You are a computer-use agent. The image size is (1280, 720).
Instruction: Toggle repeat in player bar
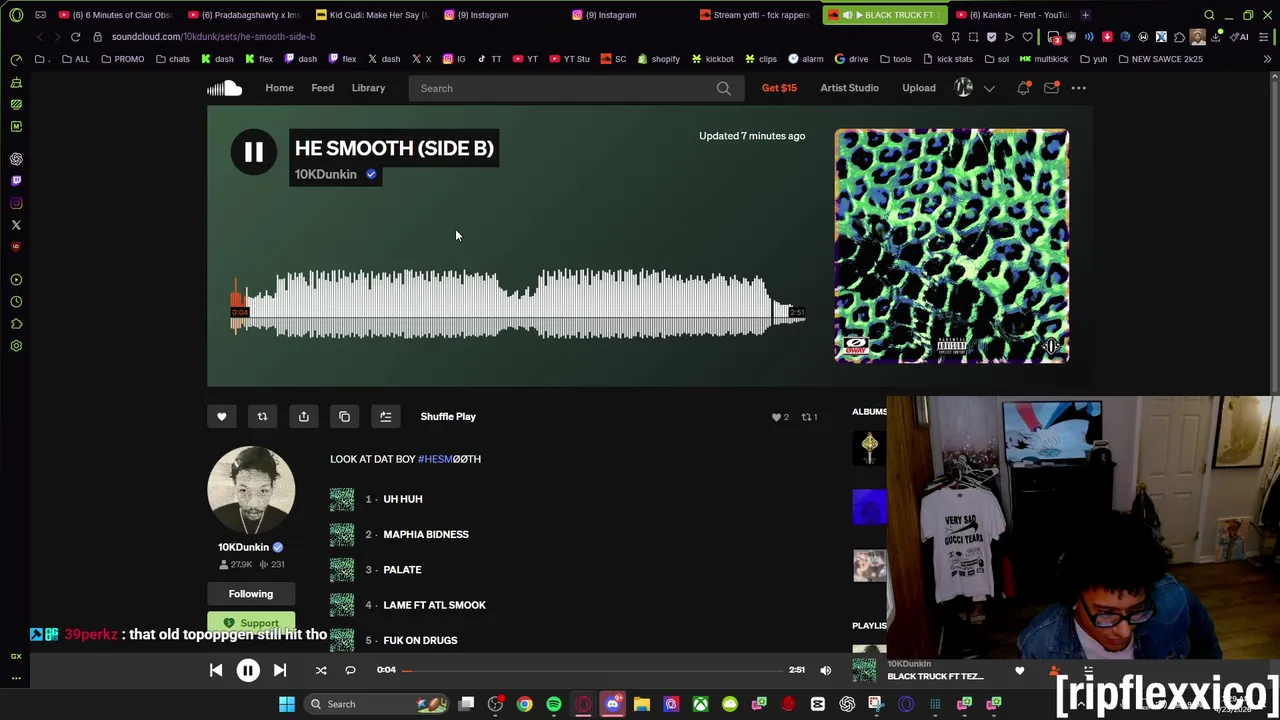[x=350, y=670]
